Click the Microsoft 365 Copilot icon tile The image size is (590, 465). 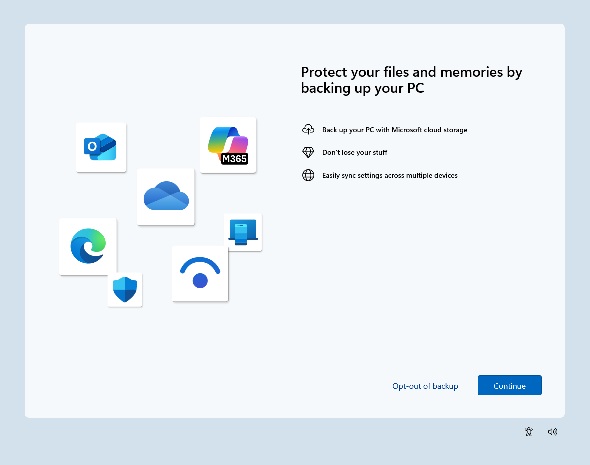click(228, 145)
